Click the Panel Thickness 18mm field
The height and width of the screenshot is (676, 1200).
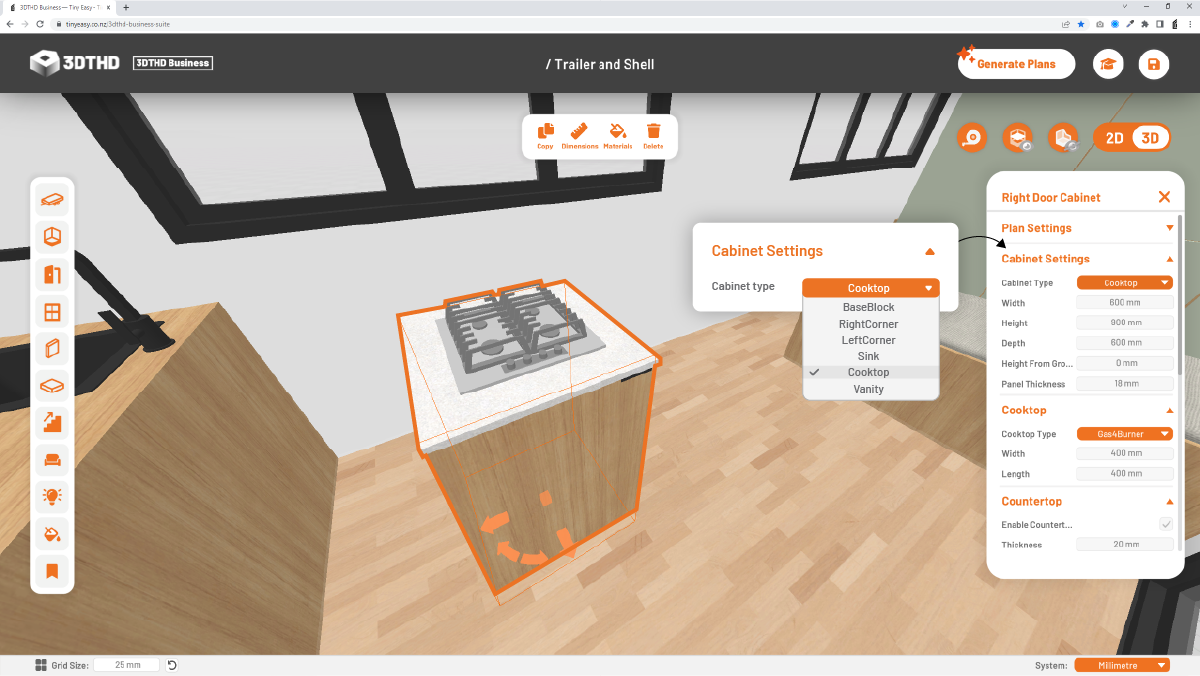(1124, 384)
